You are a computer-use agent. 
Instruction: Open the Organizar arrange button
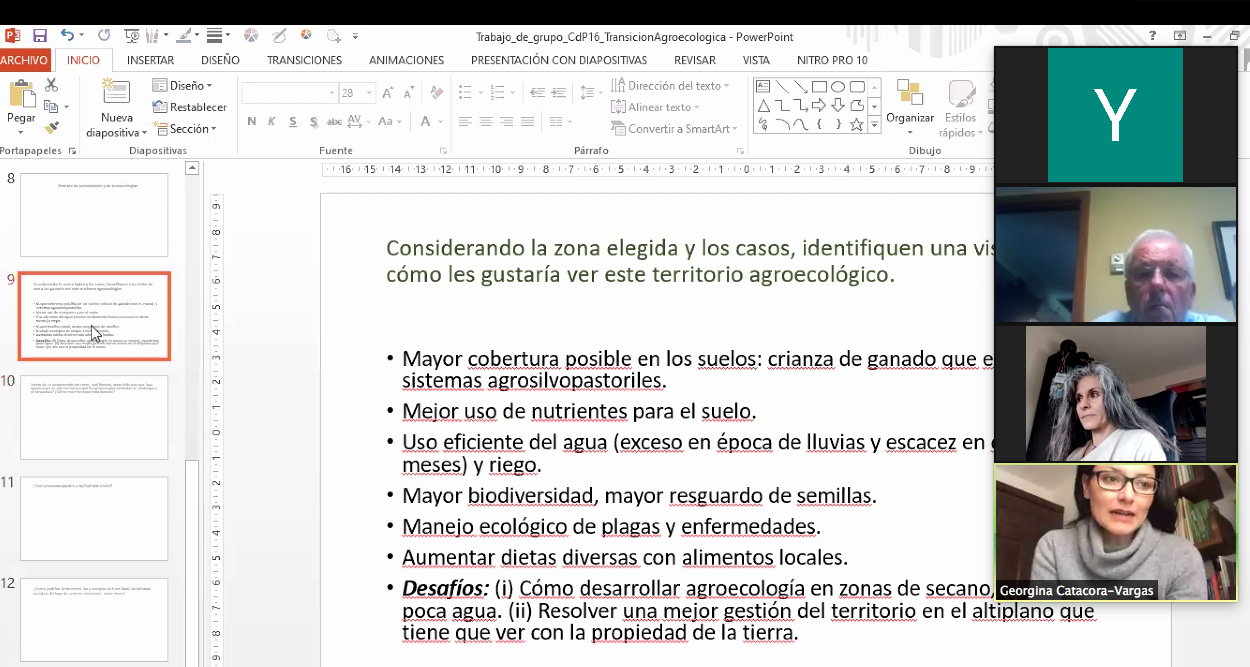909,105
